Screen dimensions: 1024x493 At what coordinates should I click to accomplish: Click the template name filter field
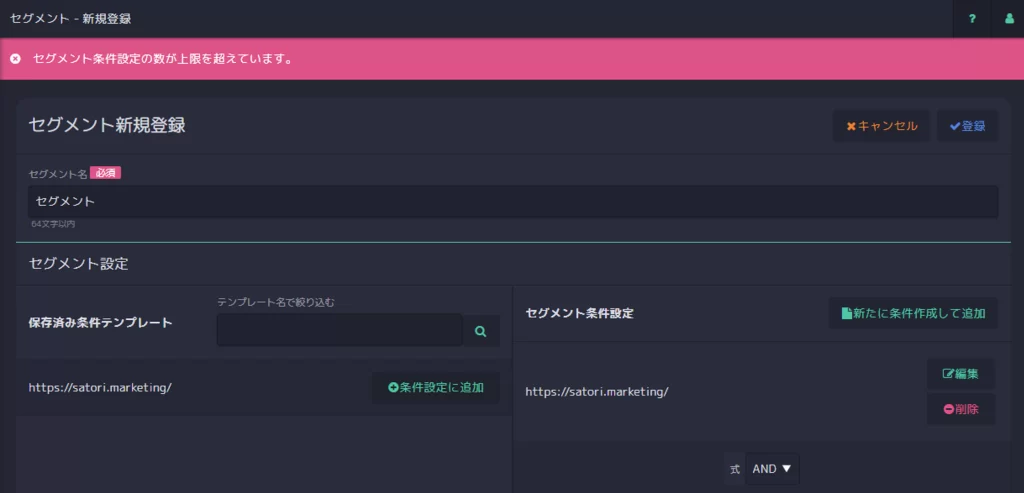coord(340,330)
